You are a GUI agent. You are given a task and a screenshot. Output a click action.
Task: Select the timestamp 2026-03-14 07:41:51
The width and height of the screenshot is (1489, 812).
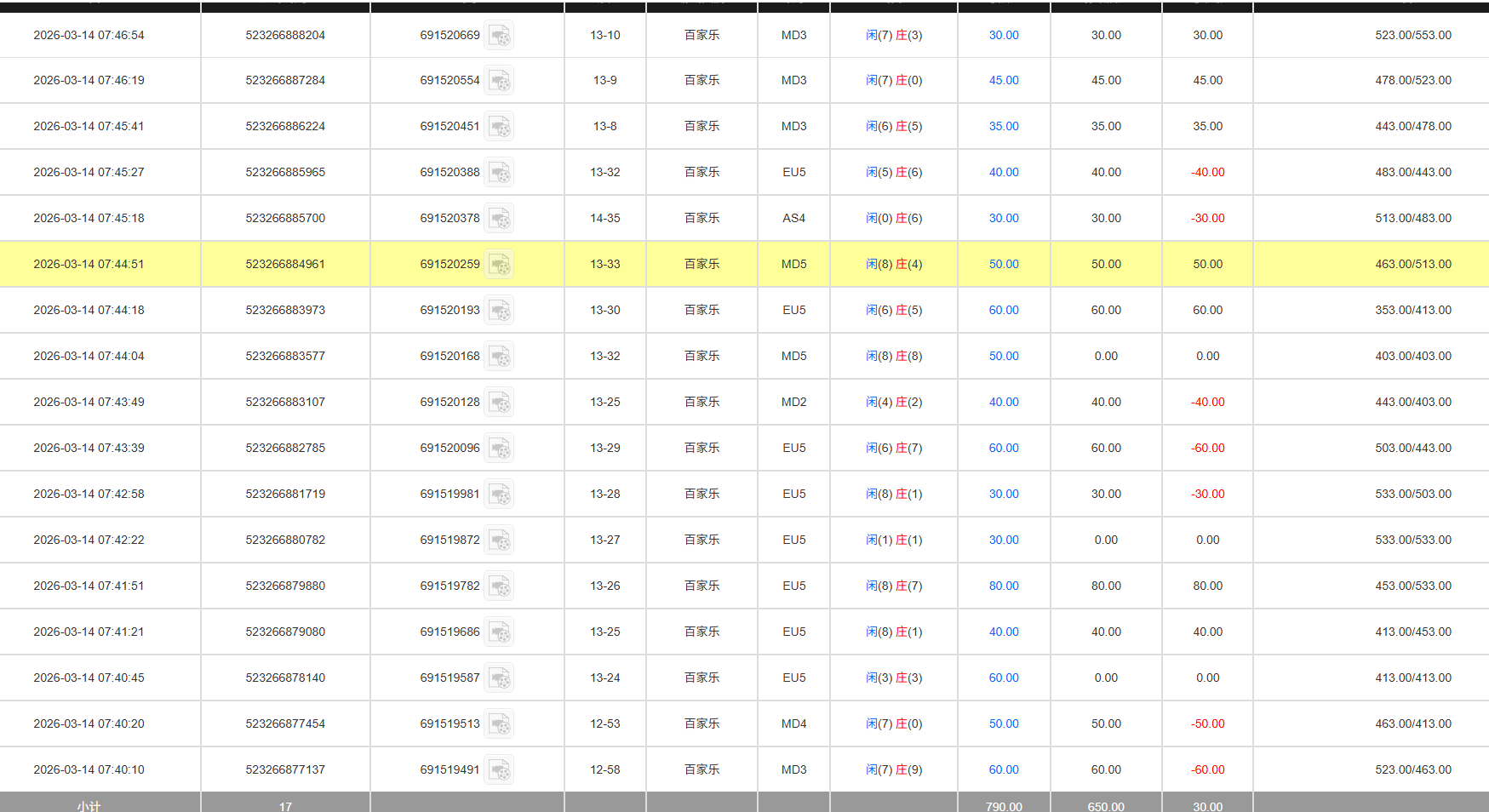point(89,586)
